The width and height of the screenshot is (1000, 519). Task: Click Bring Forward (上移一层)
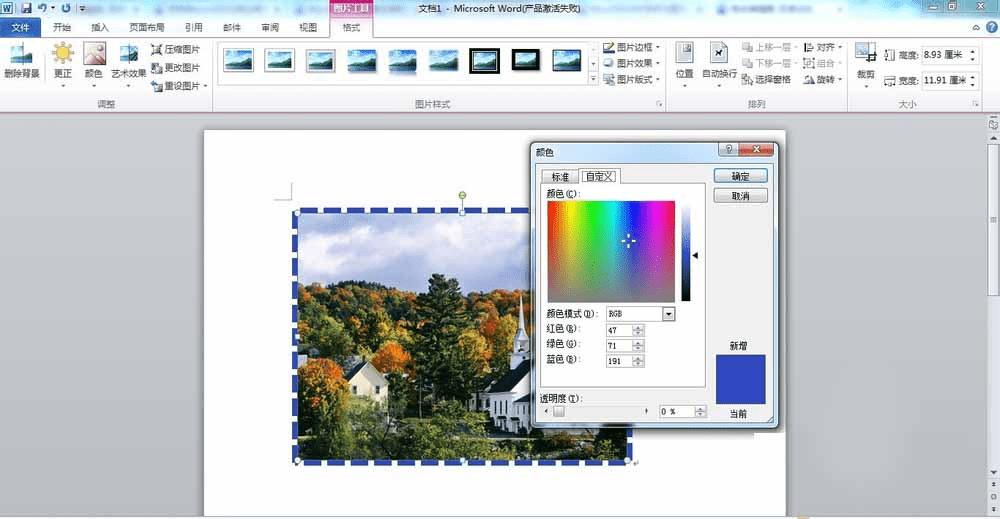click(x=769, y=47)
